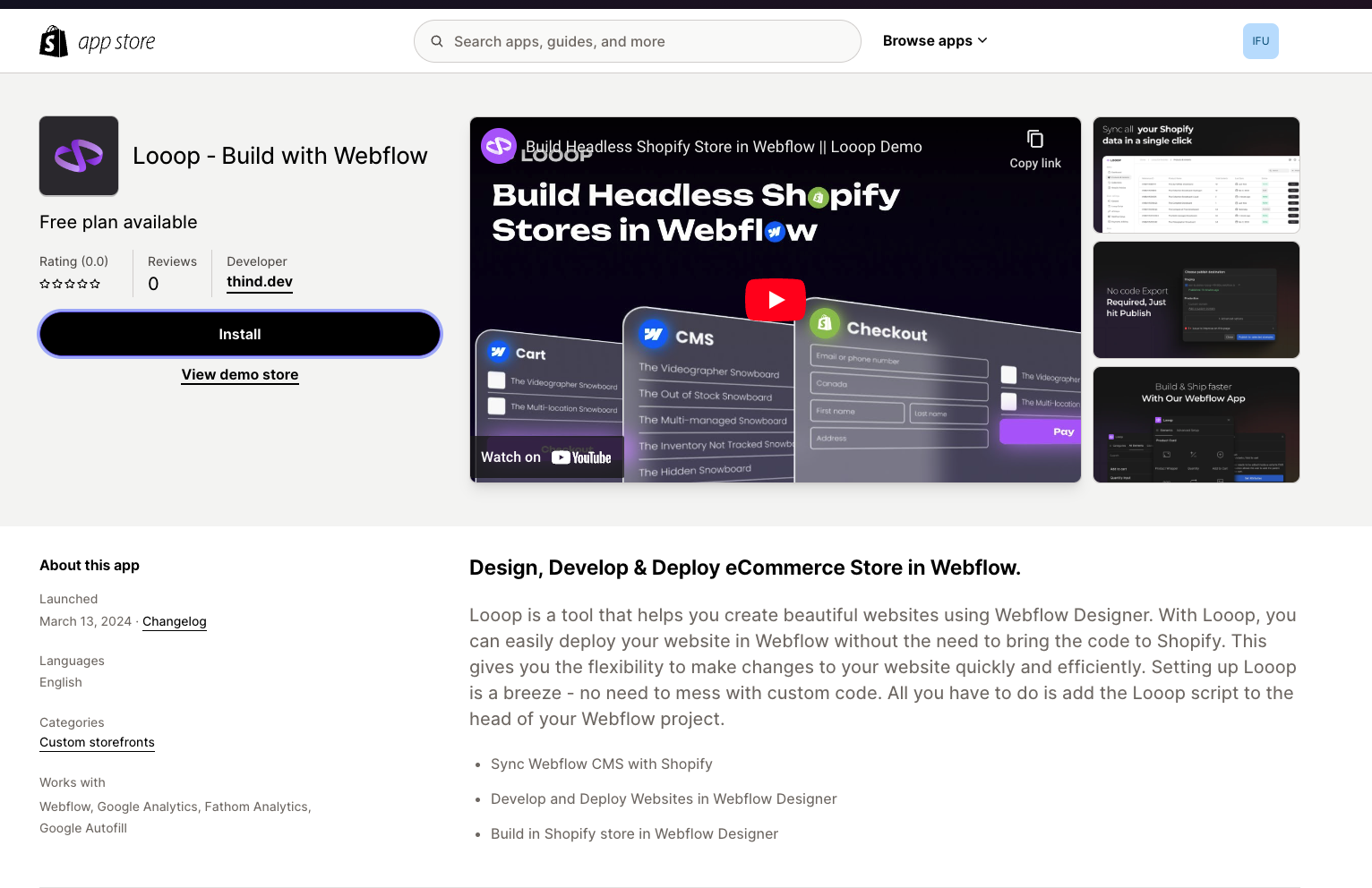The width and height of the screenshot is (1372, 888).
Task: Click the Design, Develop & Deploy eCommerce heading
Action: tap(745, 568)
